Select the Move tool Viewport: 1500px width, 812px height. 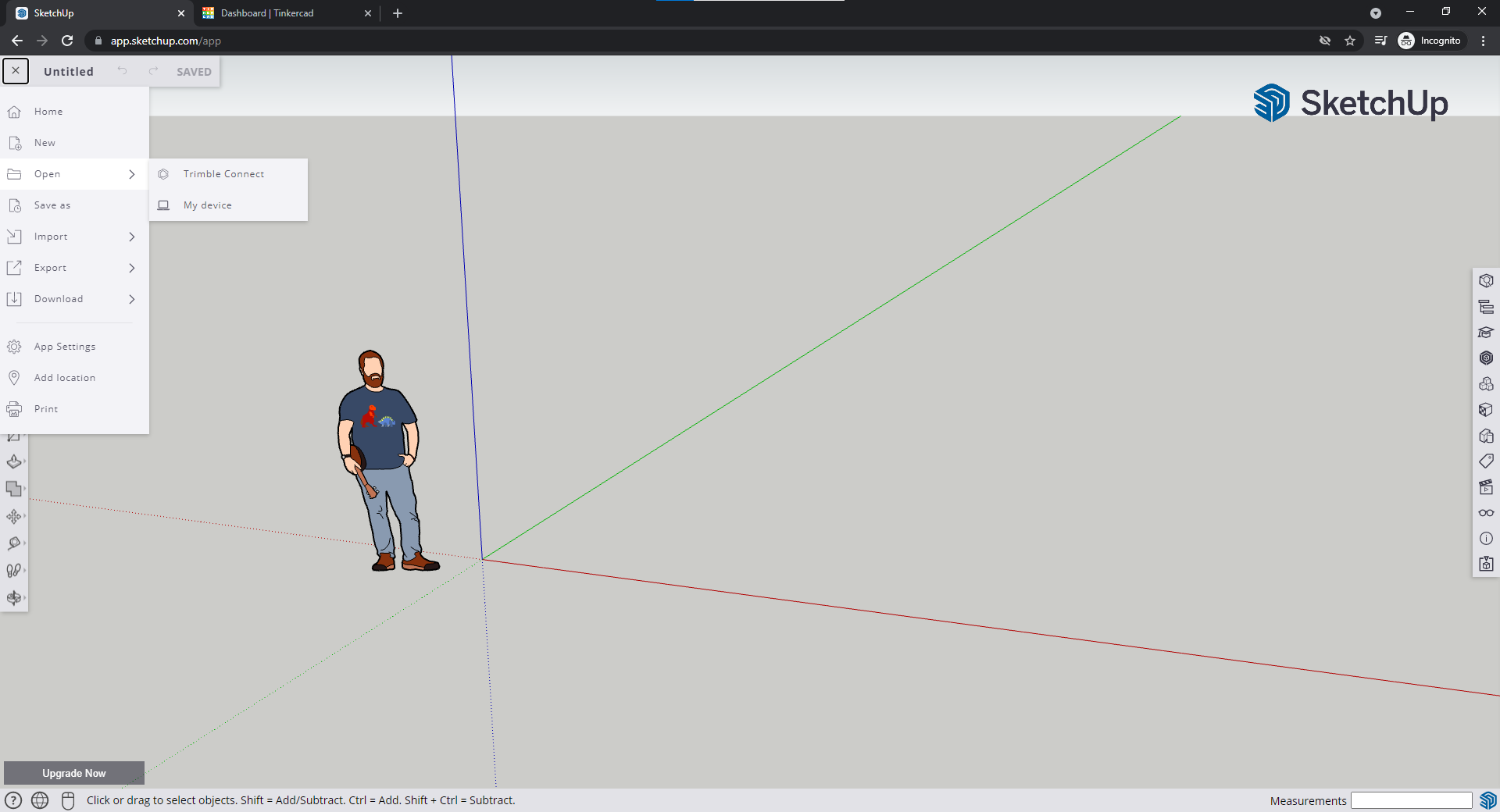13,516
